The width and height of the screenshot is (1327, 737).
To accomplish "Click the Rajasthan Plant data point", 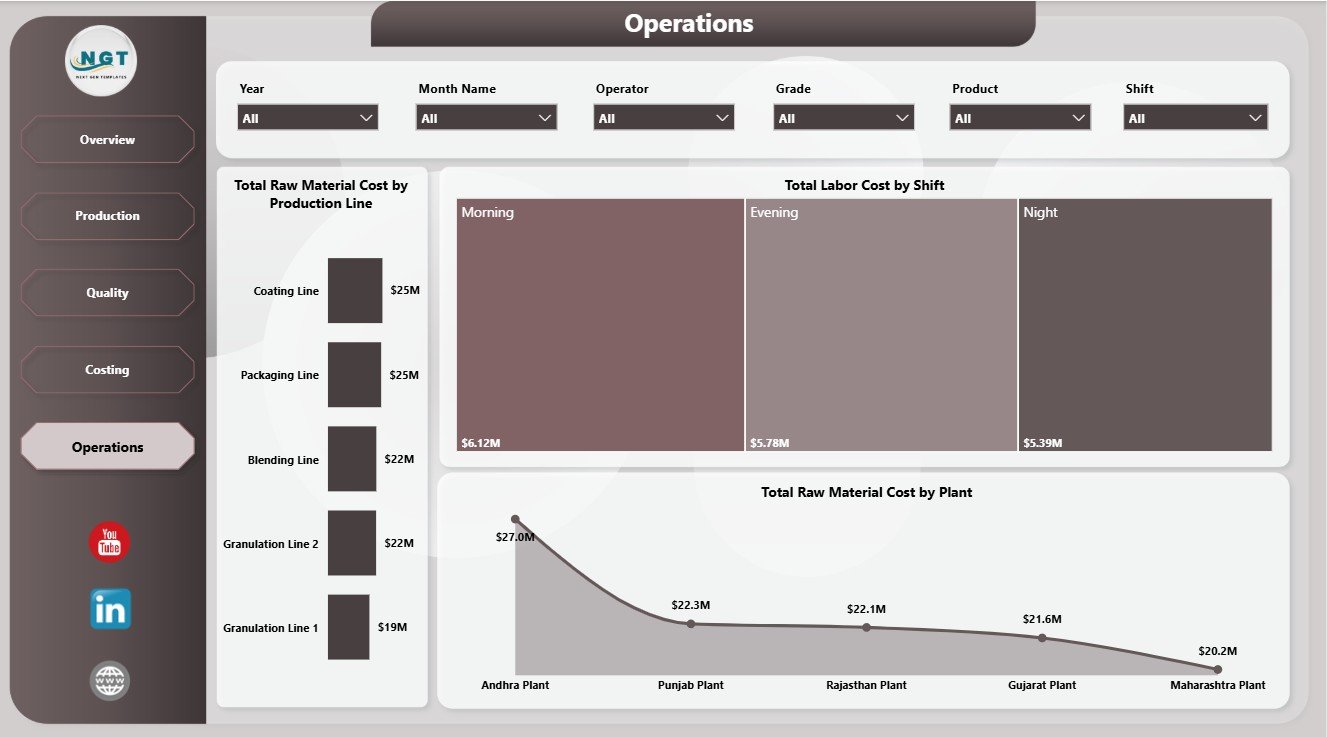I will point(866,627).
